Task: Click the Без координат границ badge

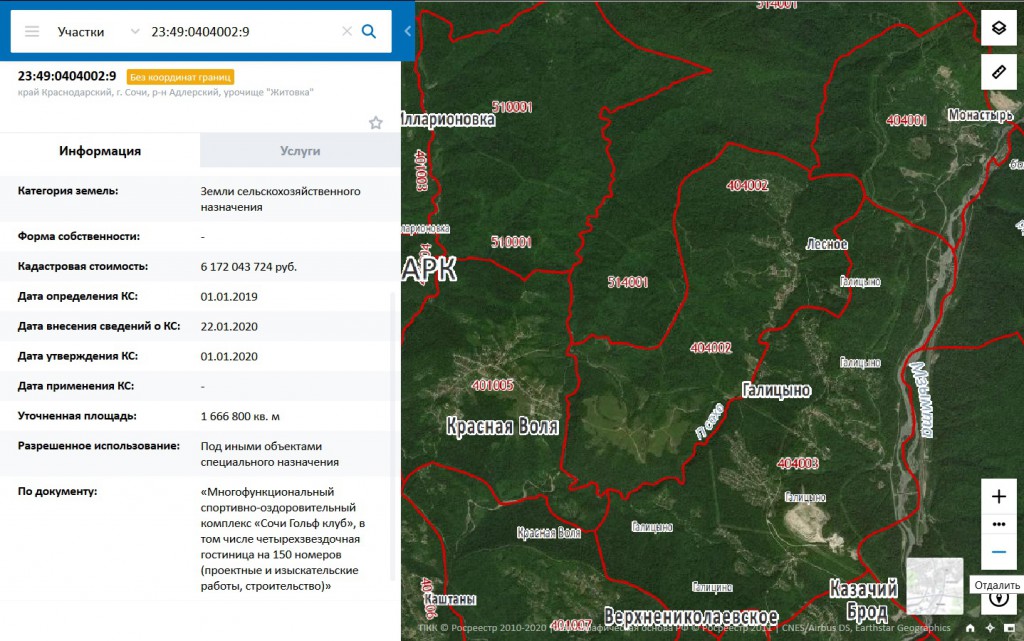Action: [180, 76]
